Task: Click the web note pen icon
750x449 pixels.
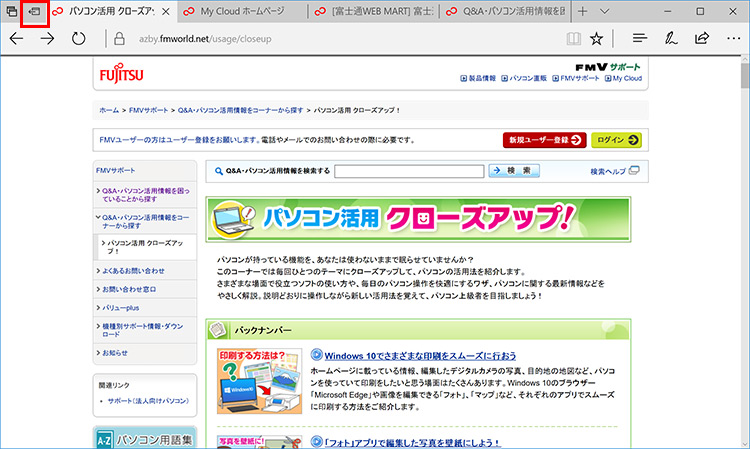Action: click(x=672, y=39)
